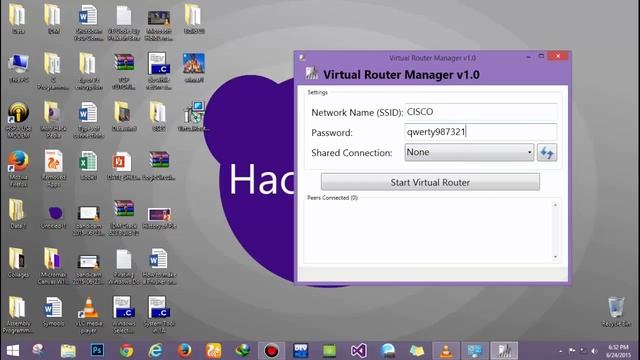Select the This PC desktop icon
Viewport: 640px width, 360px height.
18,69
